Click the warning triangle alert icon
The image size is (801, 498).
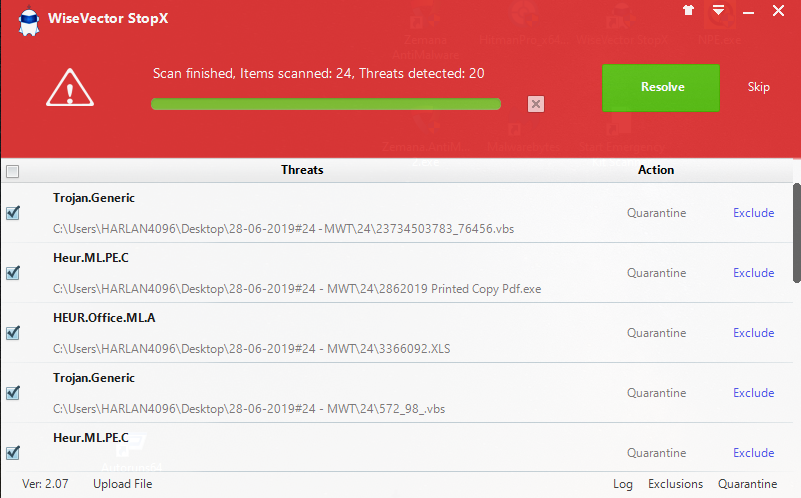(70, 88)
